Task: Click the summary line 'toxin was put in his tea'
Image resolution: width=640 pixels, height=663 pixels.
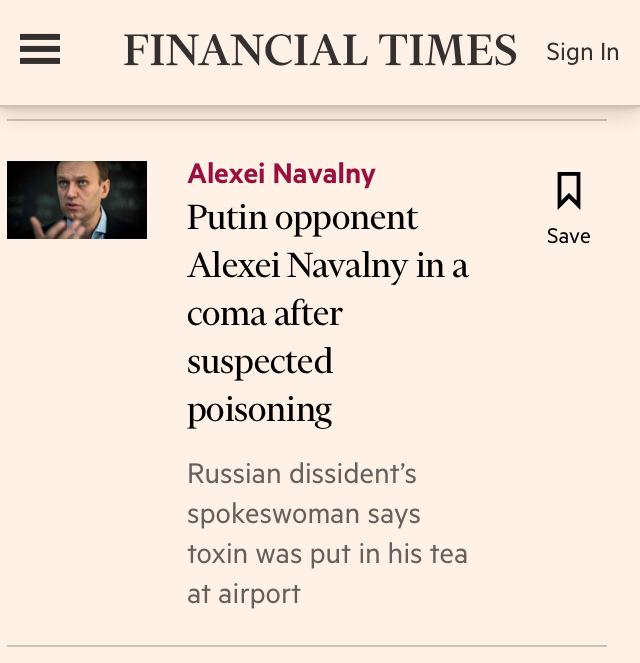Action: (x=327, y=553)
